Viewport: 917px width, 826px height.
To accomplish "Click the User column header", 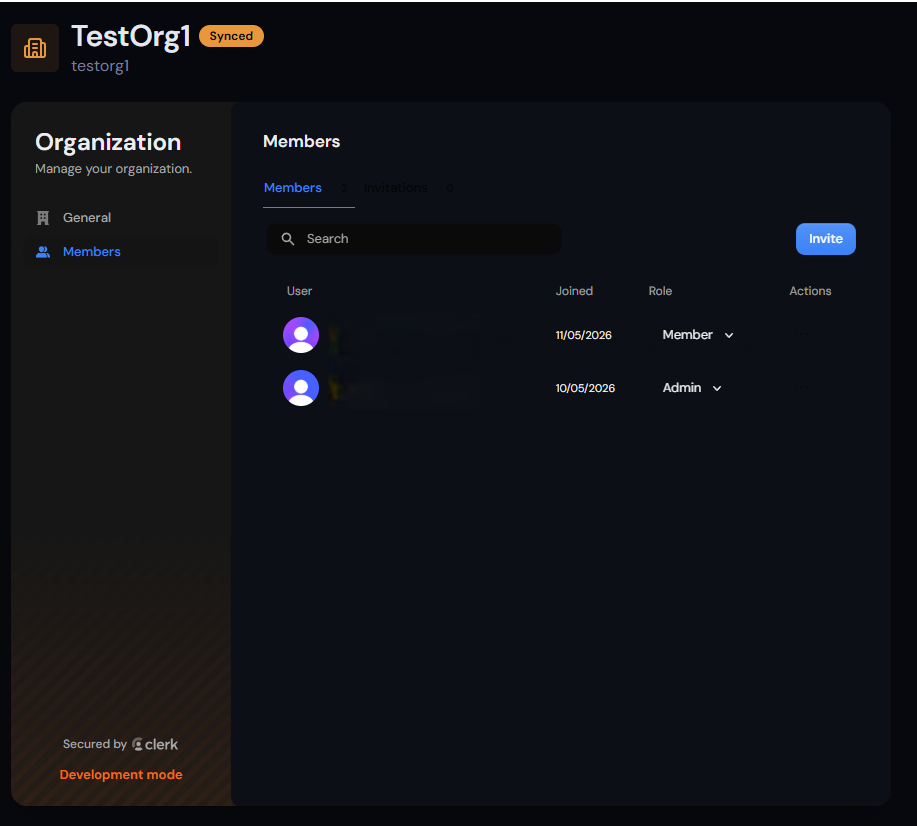I will (299, 291).
